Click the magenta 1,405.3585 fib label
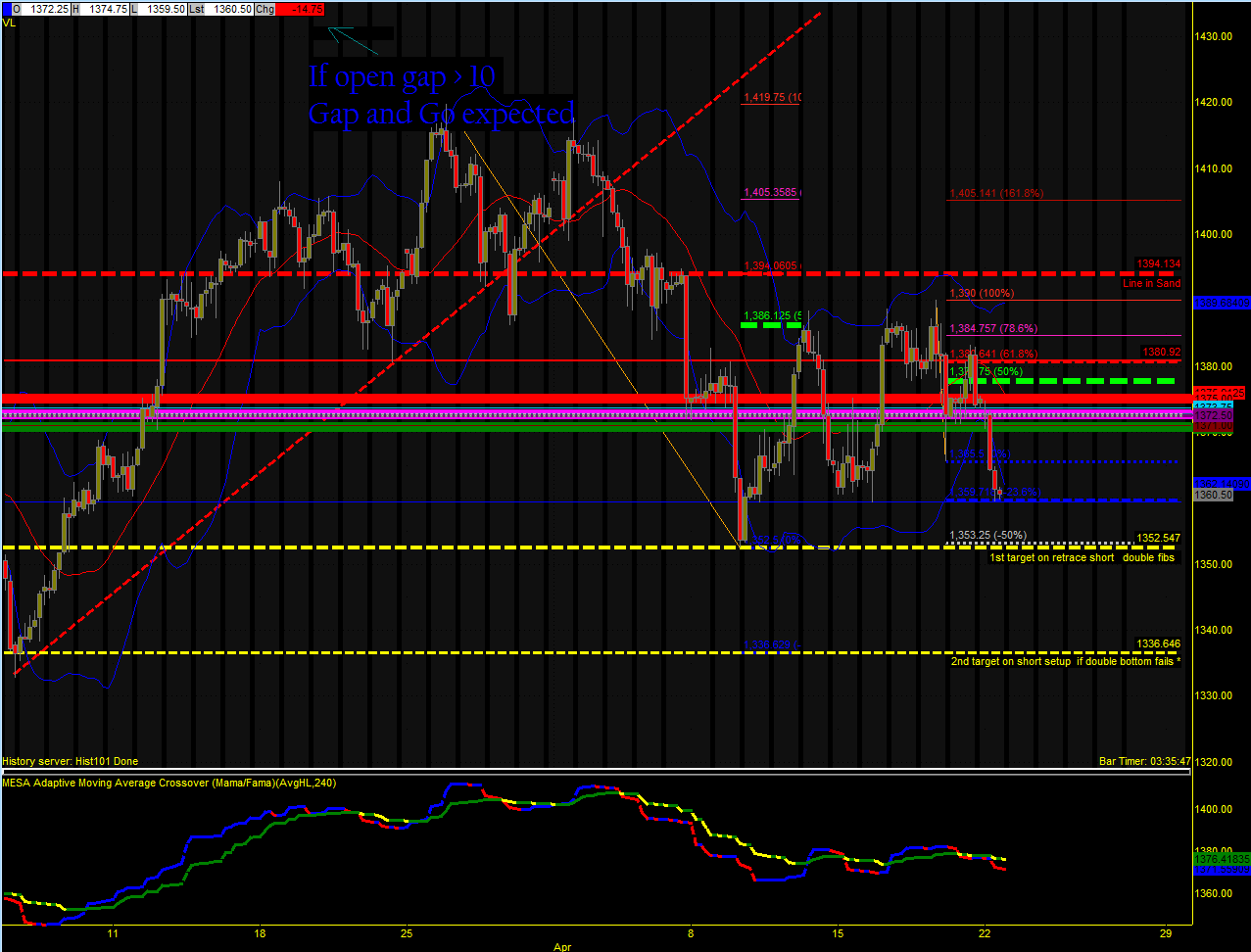This screenshot has width=1251, height=952. tap(772, 193)
